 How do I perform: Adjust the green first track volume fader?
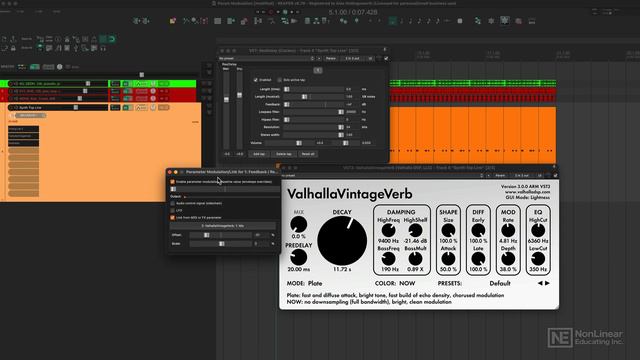88,83
